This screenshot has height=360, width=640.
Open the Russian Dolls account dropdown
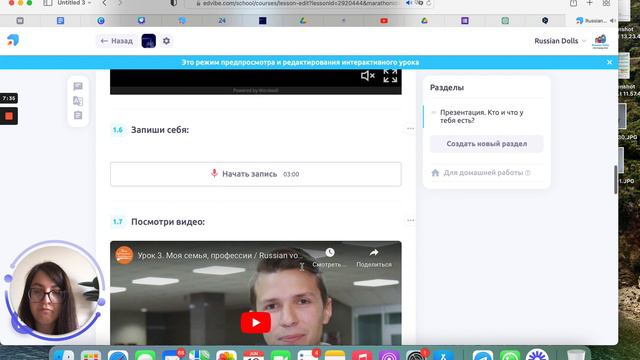[x=560, y=41]
